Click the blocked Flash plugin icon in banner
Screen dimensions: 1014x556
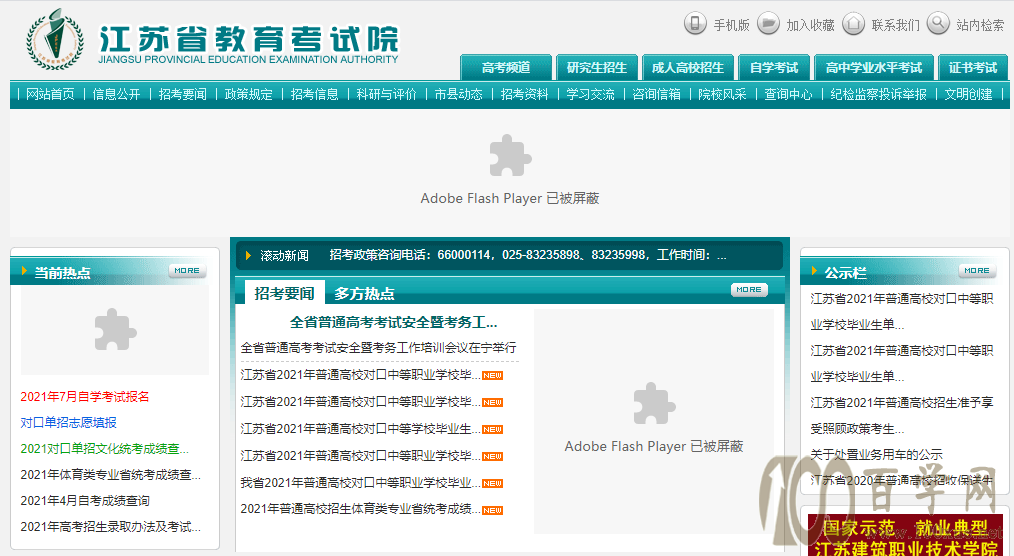coord(510,155)
